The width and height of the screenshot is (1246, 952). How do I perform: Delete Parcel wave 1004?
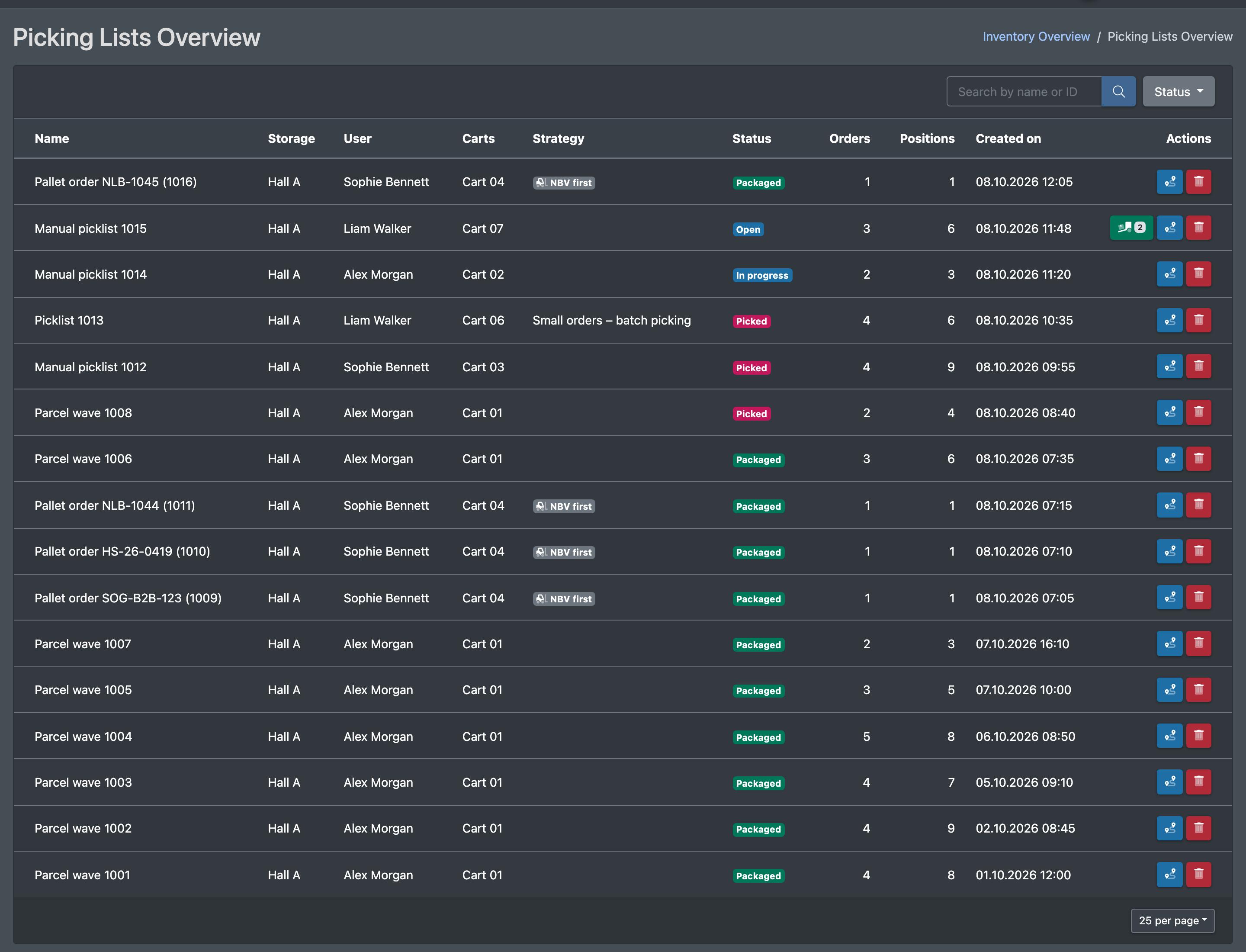tap(1198, 736)
